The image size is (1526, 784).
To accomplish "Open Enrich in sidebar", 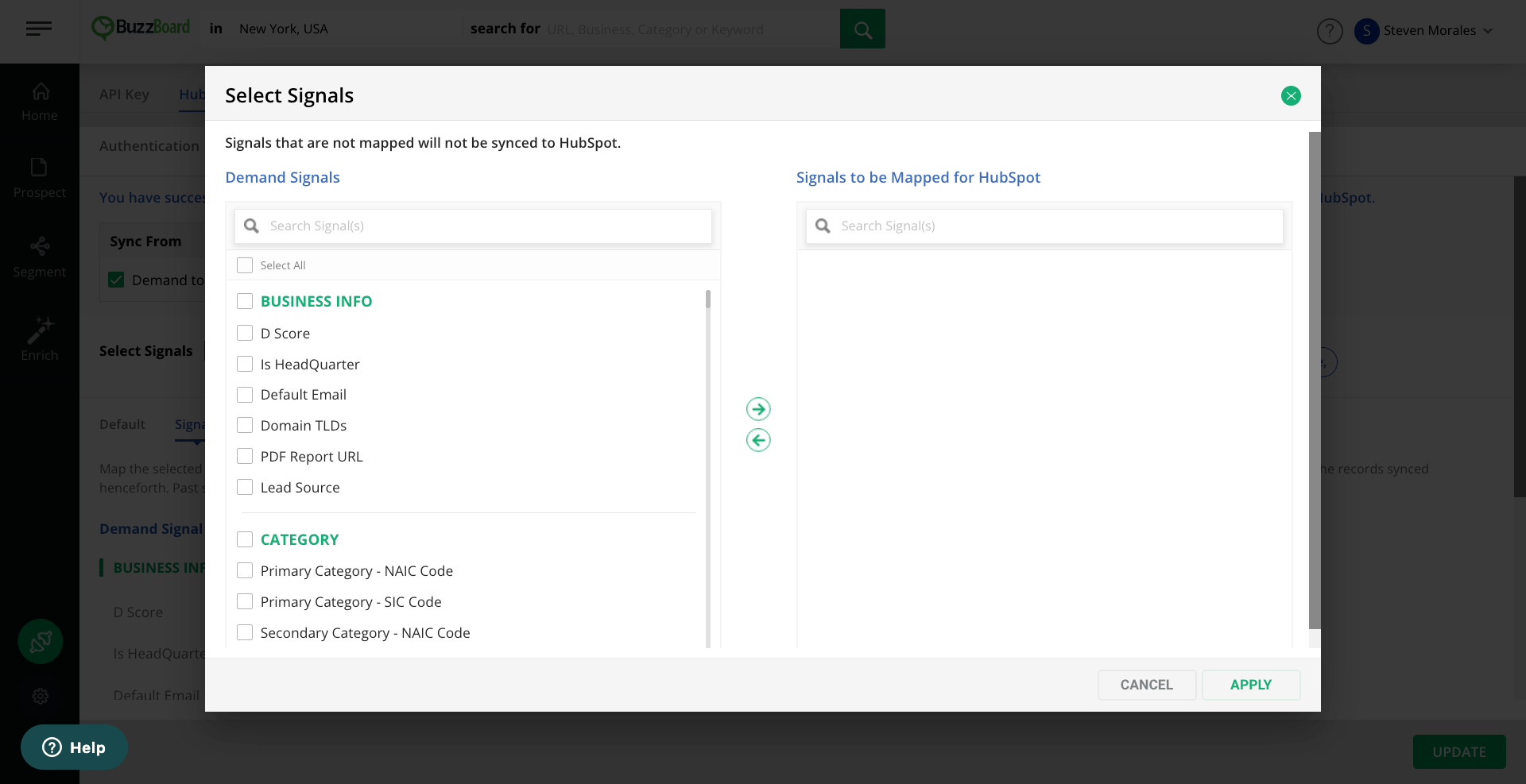I will tap(40, 340).
